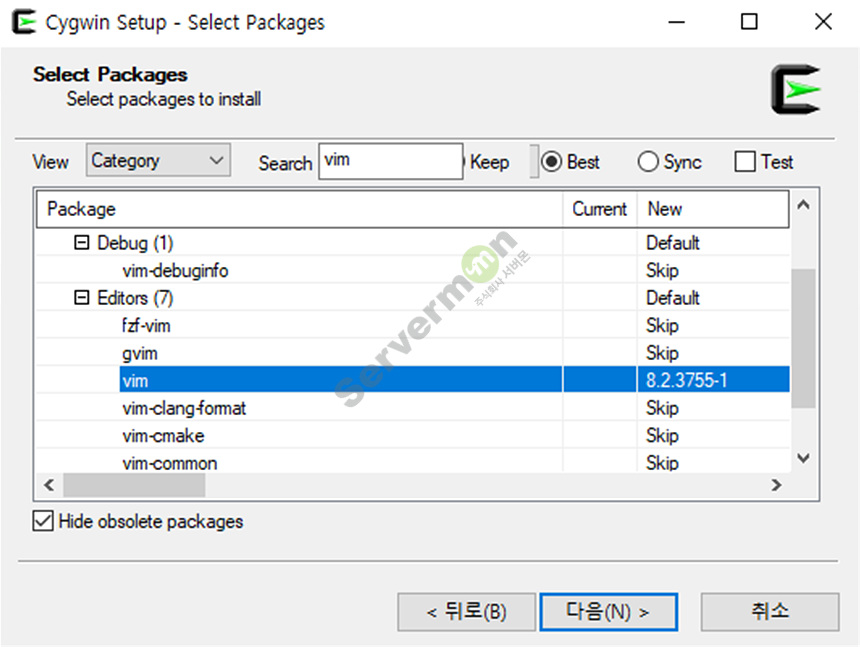Select the Best radio button

tap(570, 162)
